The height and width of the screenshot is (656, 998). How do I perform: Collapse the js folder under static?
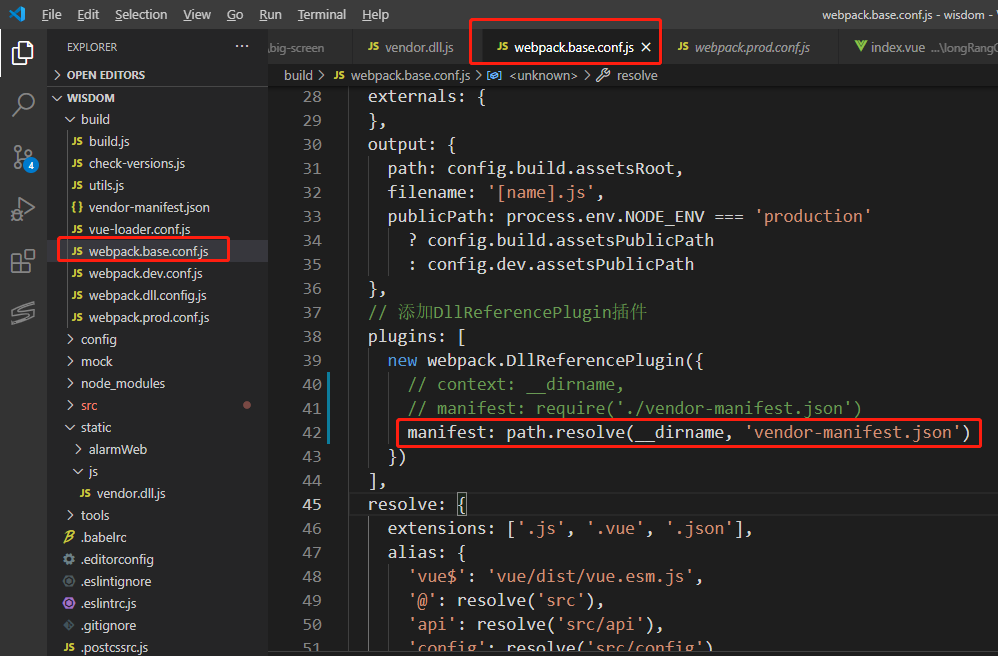coord(157,471)
